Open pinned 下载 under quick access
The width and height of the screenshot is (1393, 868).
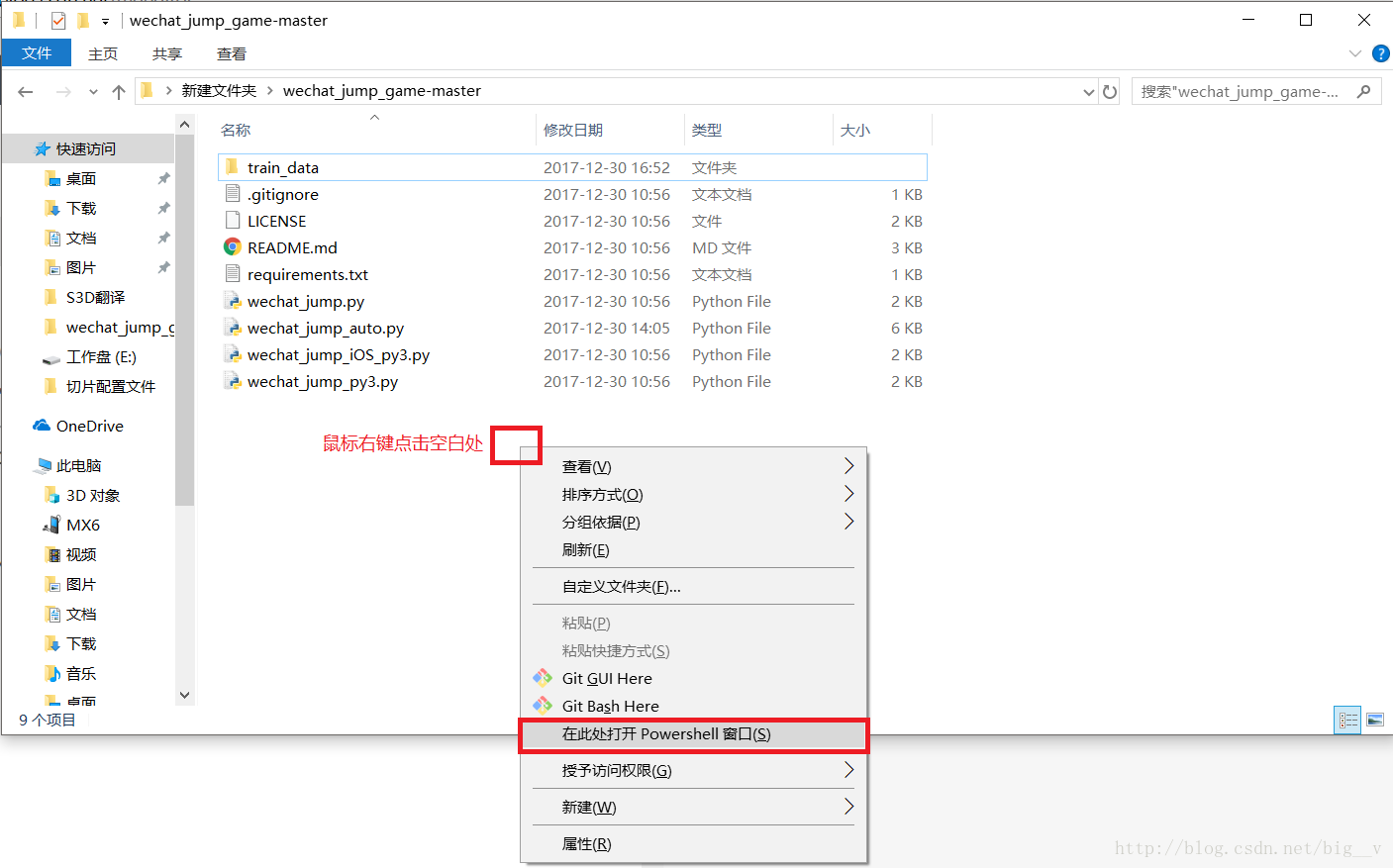pos(81,208)
